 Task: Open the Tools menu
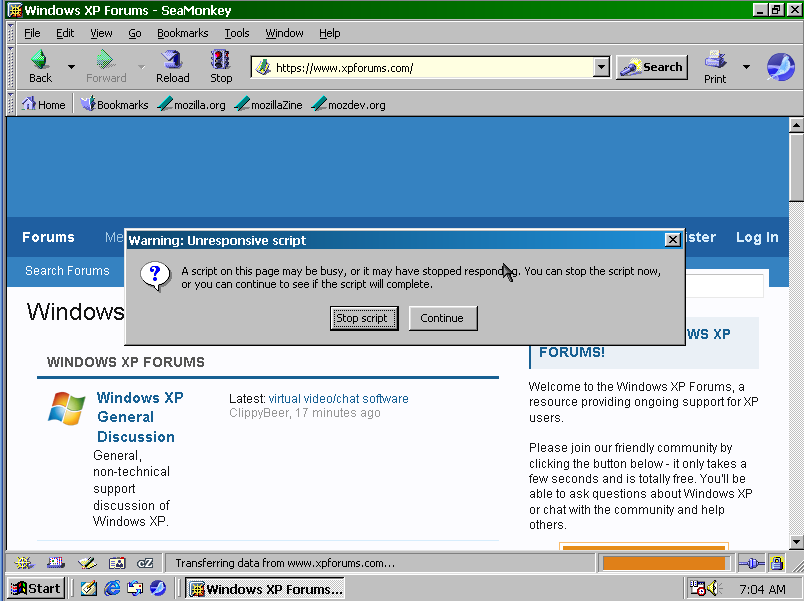(x=236, y=33)
